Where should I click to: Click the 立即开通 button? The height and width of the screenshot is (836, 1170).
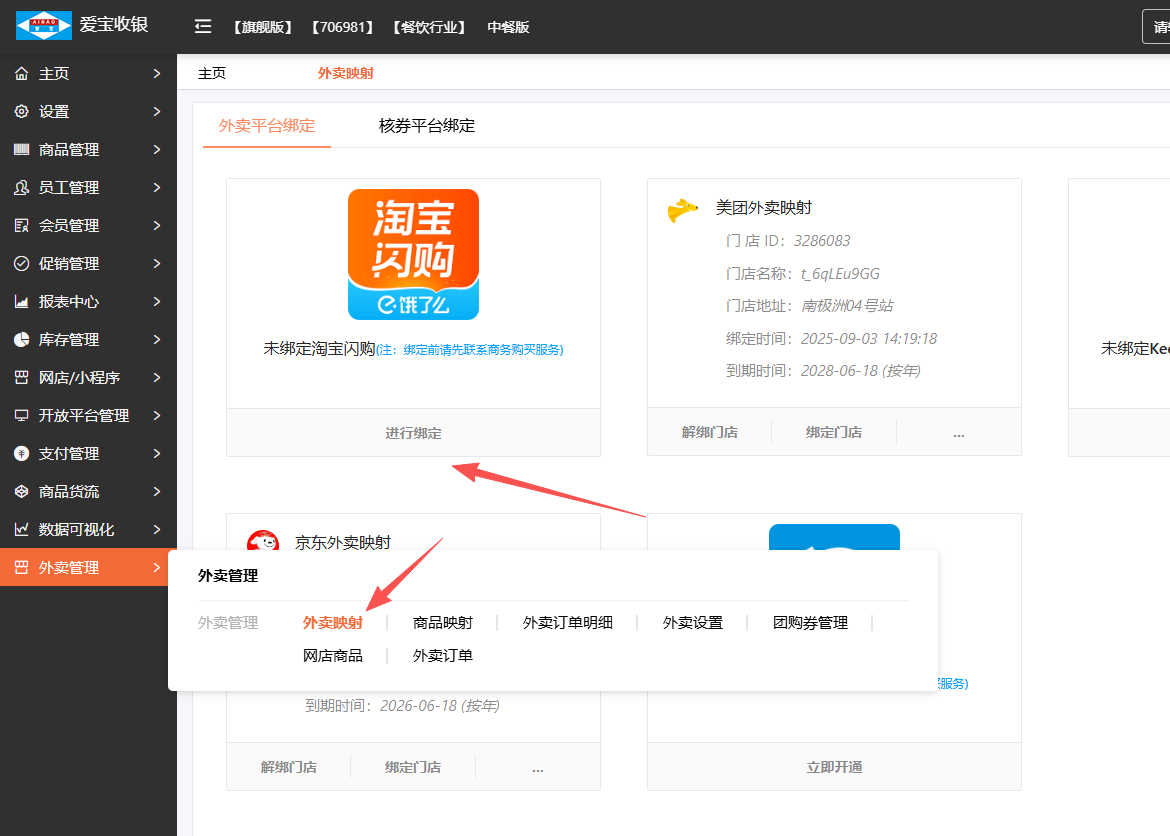834,767
